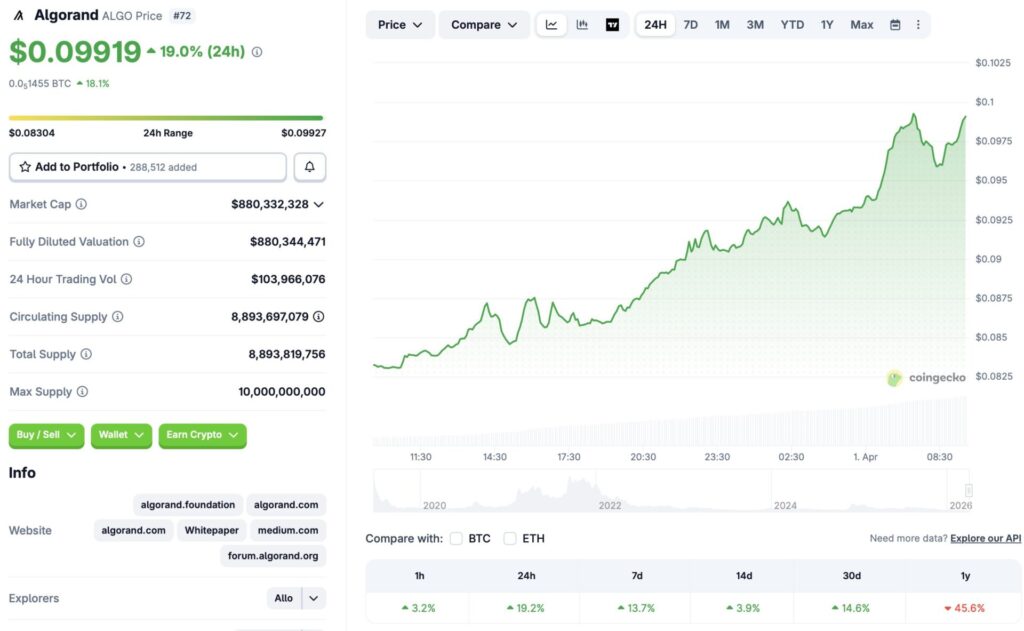Click info icon next to Max Supply
This screenshot has width=1024, height=631.
(x=82, y=392)
